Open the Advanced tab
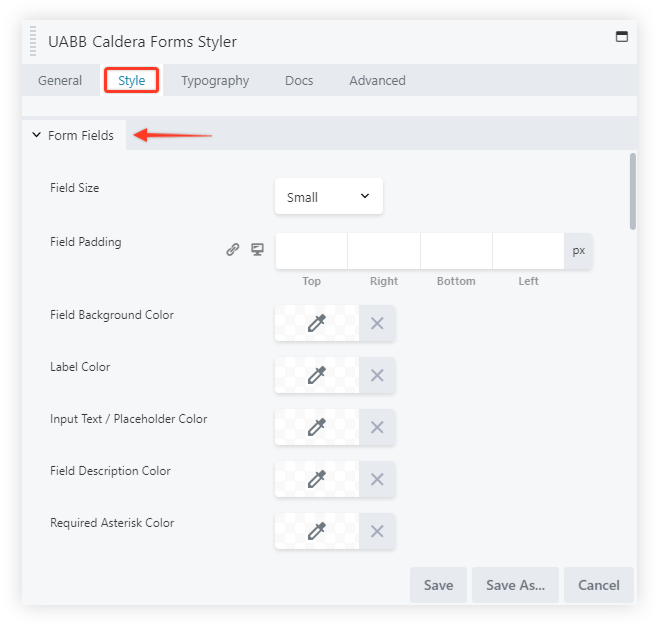This screenshot has width=659, height=624. pyautogui.click(x=377, y=81)
